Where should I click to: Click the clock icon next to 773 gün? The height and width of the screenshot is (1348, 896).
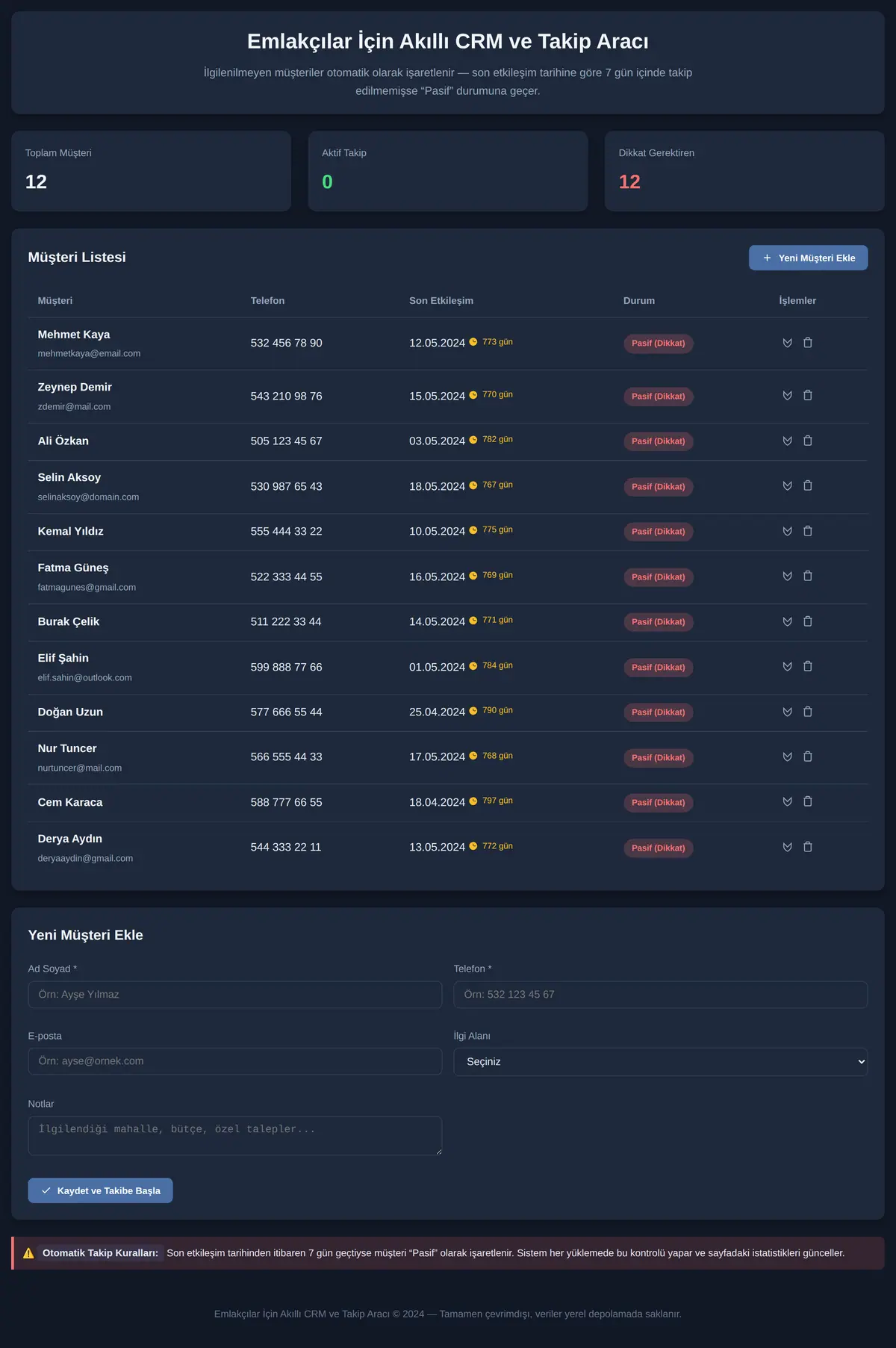click(473, 342)
